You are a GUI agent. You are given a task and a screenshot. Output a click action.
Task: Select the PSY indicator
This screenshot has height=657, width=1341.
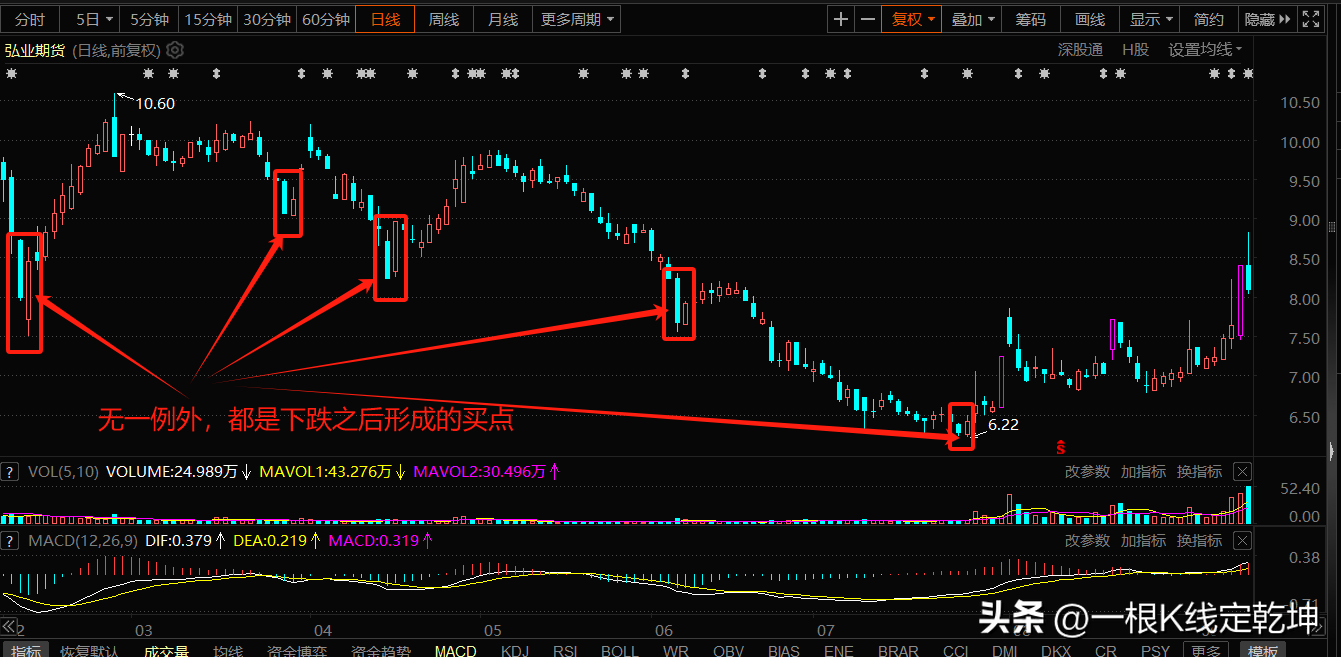1155,650
